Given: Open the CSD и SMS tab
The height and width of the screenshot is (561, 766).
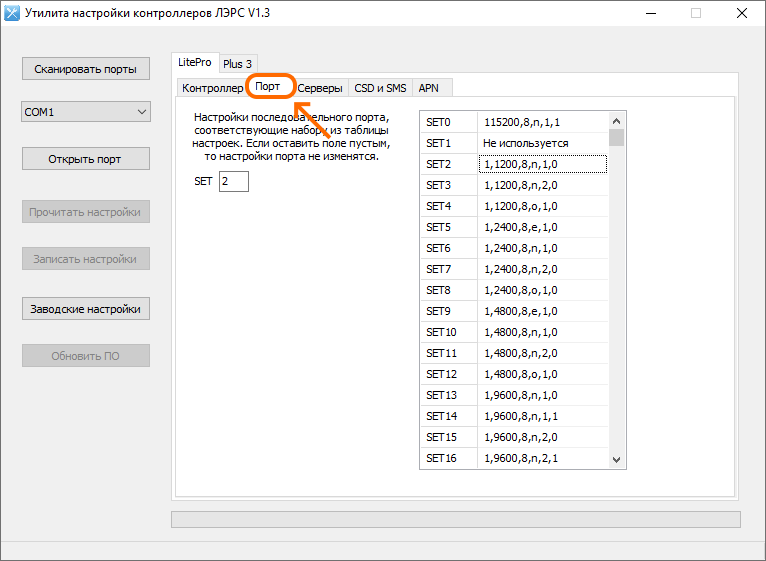Looking at the screenshot, I should pos(380,88).
